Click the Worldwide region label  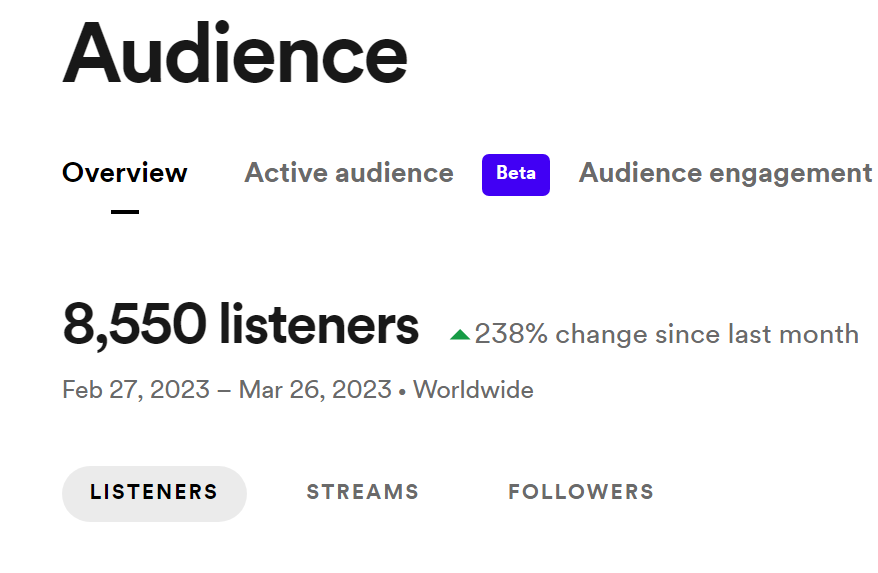[473, 389]
